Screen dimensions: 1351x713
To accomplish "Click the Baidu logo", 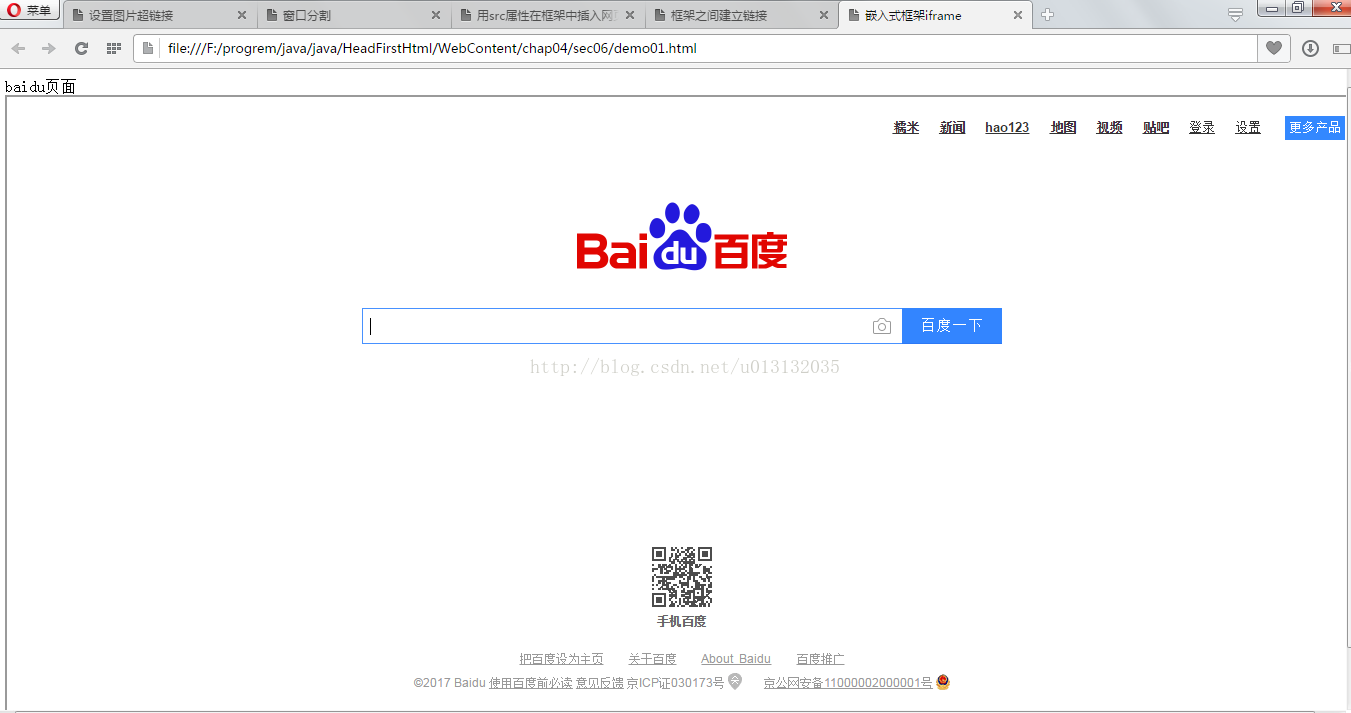I will 682,237.
